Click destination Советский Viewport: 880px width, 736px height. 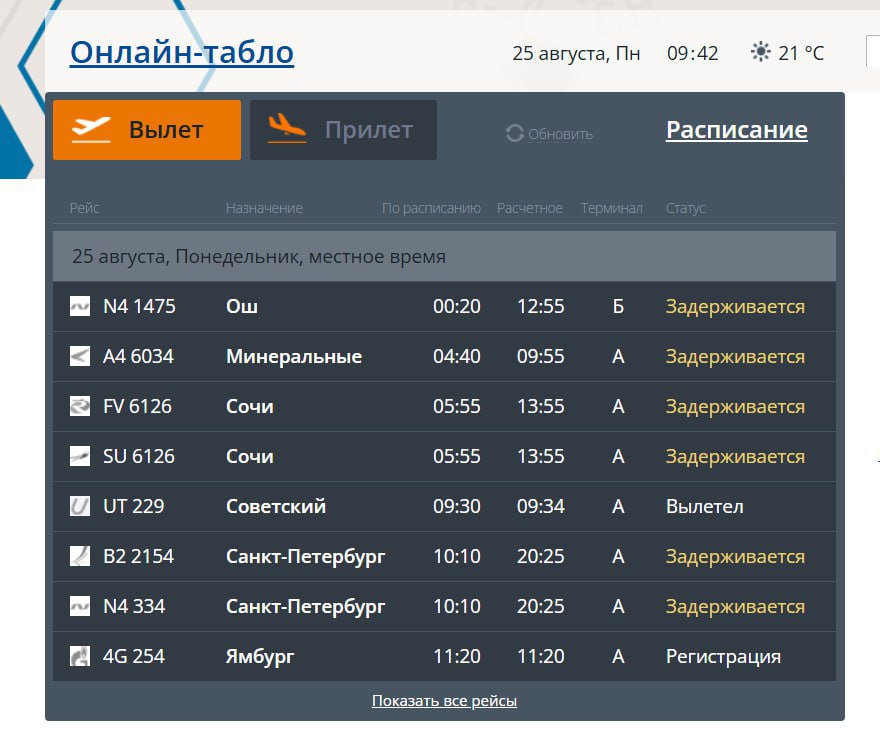pyautogui.click(x=276, y=506)
